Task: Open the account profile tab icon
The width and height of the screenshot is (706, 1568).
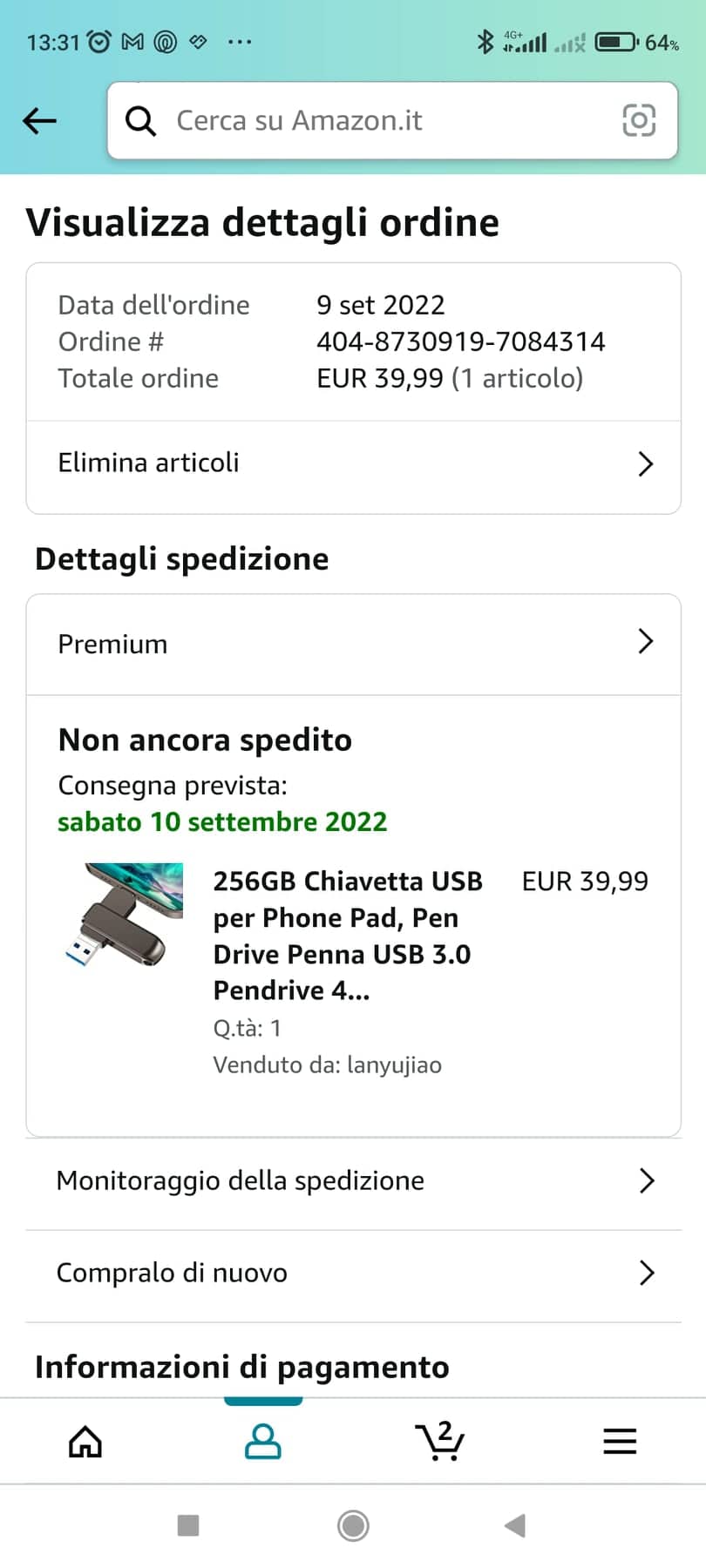Action: [x=262, y=1442]
